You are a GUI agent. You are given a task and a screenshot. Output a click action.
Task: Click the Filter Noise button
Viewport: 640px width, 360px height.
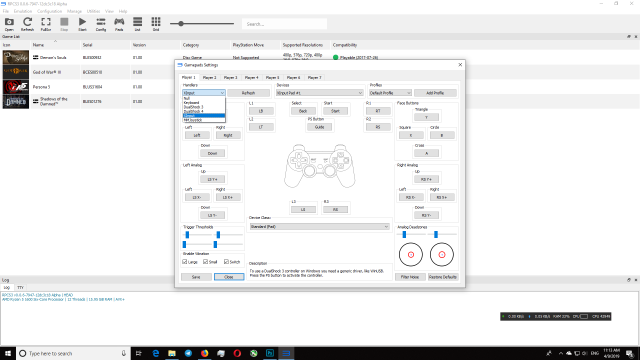pos(410,277)
